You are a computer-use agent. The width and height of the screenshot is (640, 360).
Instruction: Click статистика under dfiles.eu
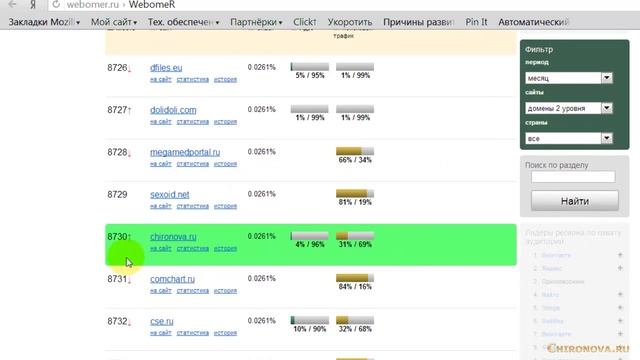(x=193, y=80)
